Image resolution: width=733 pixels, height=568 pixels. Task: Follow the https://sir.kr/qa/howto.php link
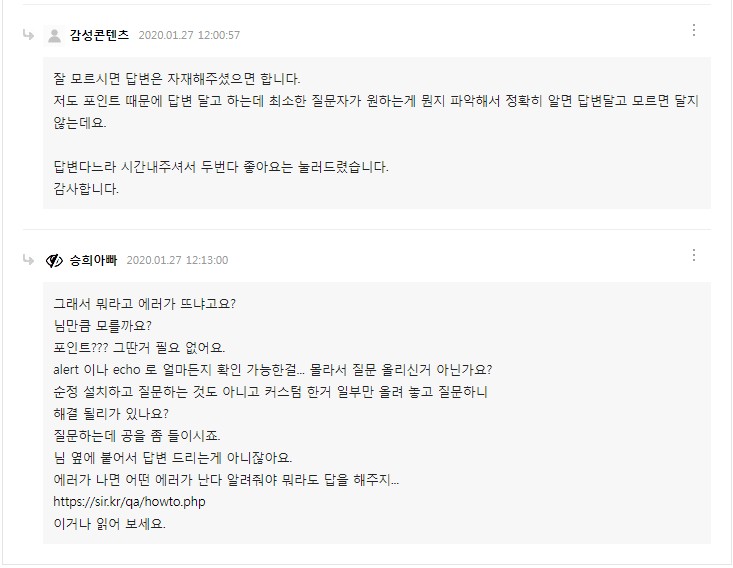129,501
